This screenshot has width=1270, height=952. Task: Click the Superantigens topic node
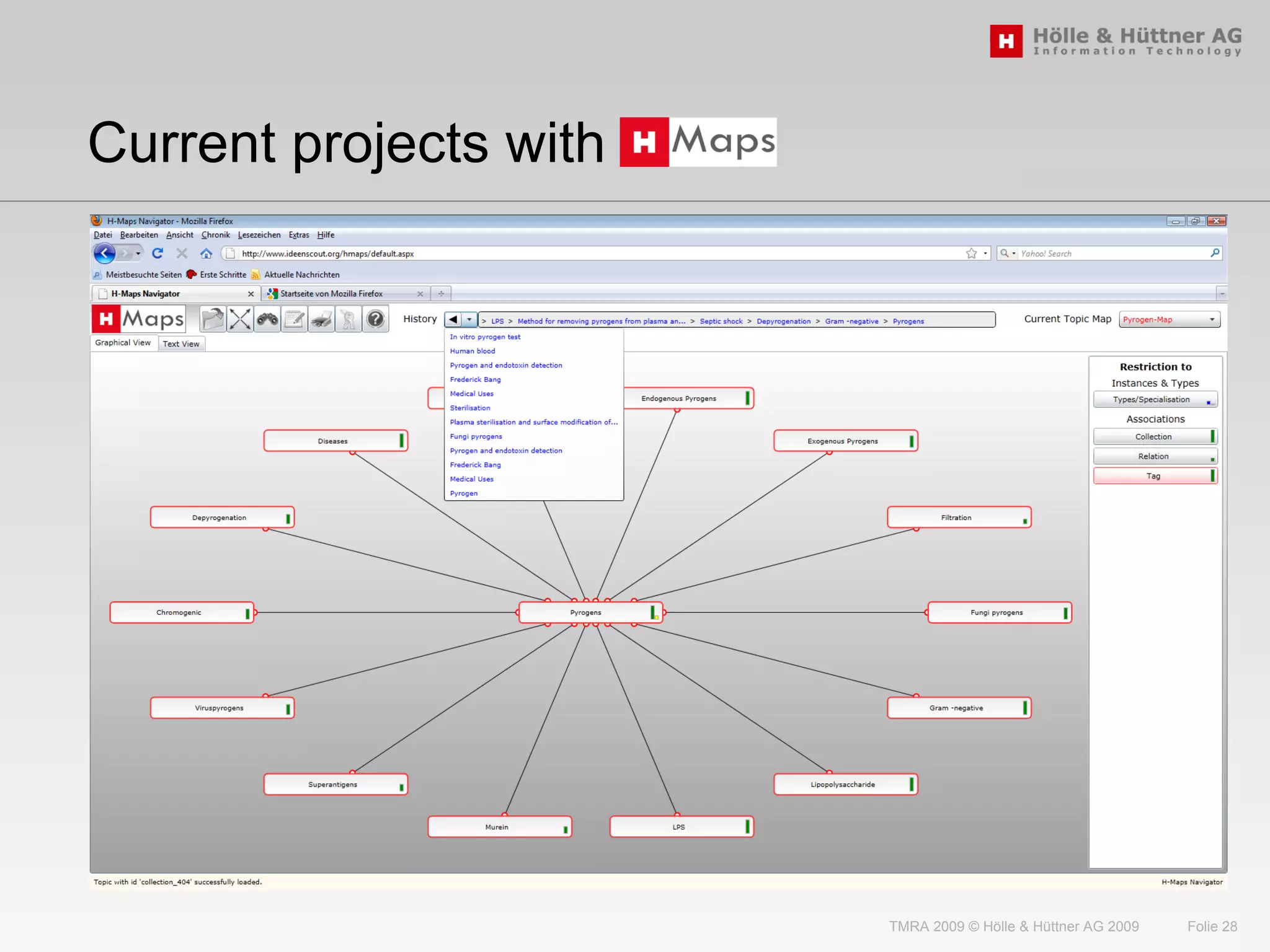(335, 785)
